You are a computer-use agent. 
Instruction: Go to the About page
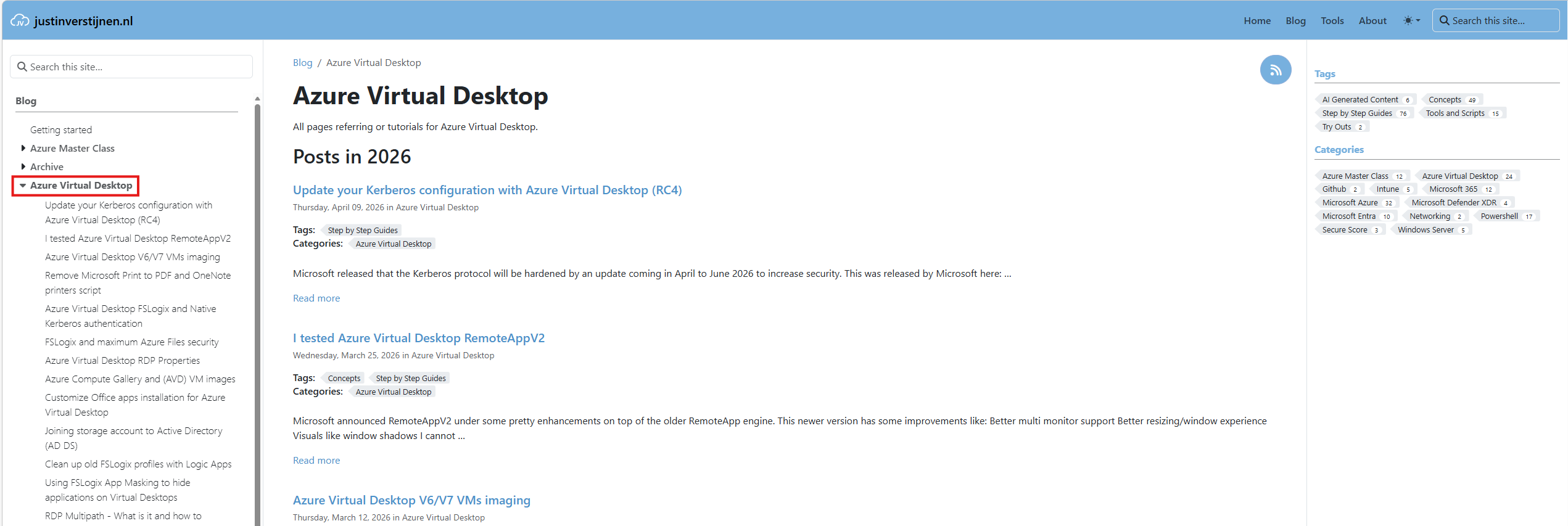1372,20
